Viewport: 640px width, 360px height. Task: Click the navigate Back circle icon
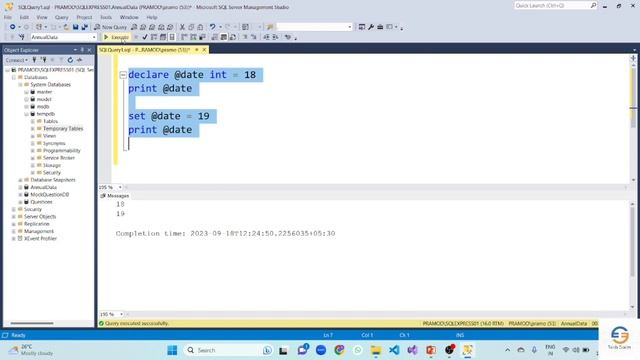[x=13, y=27]
